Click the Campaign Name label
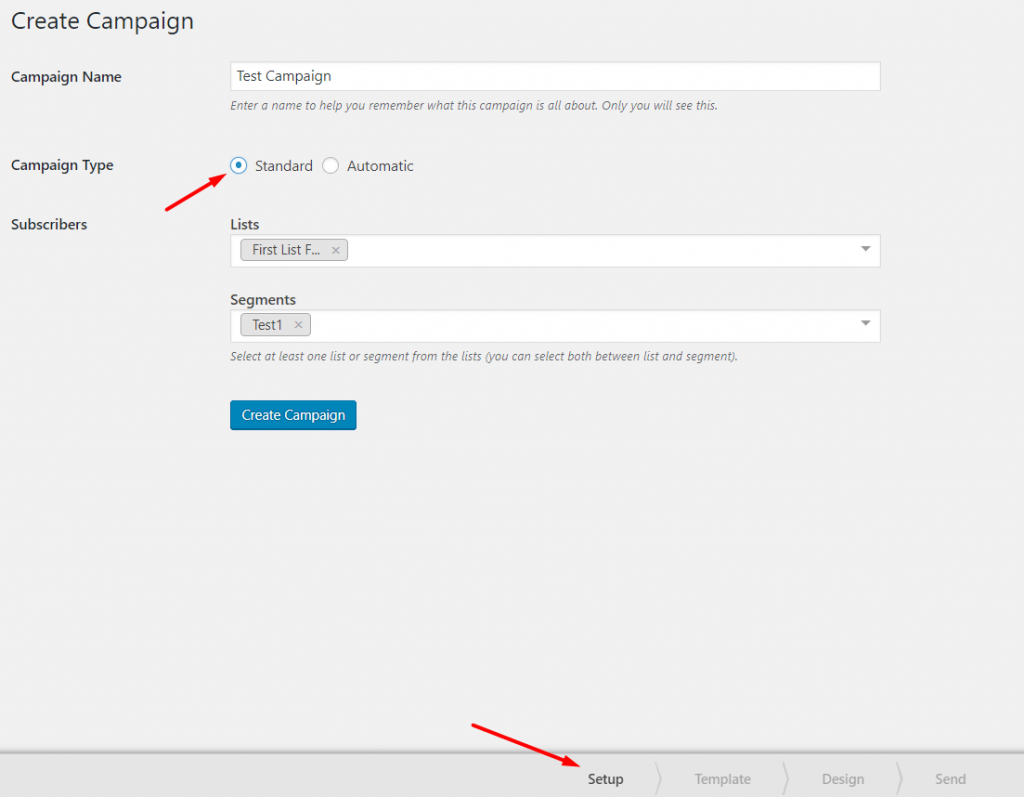Viewport: 1024px width, 797px height. pyautogui.click(x=66, y=77)
